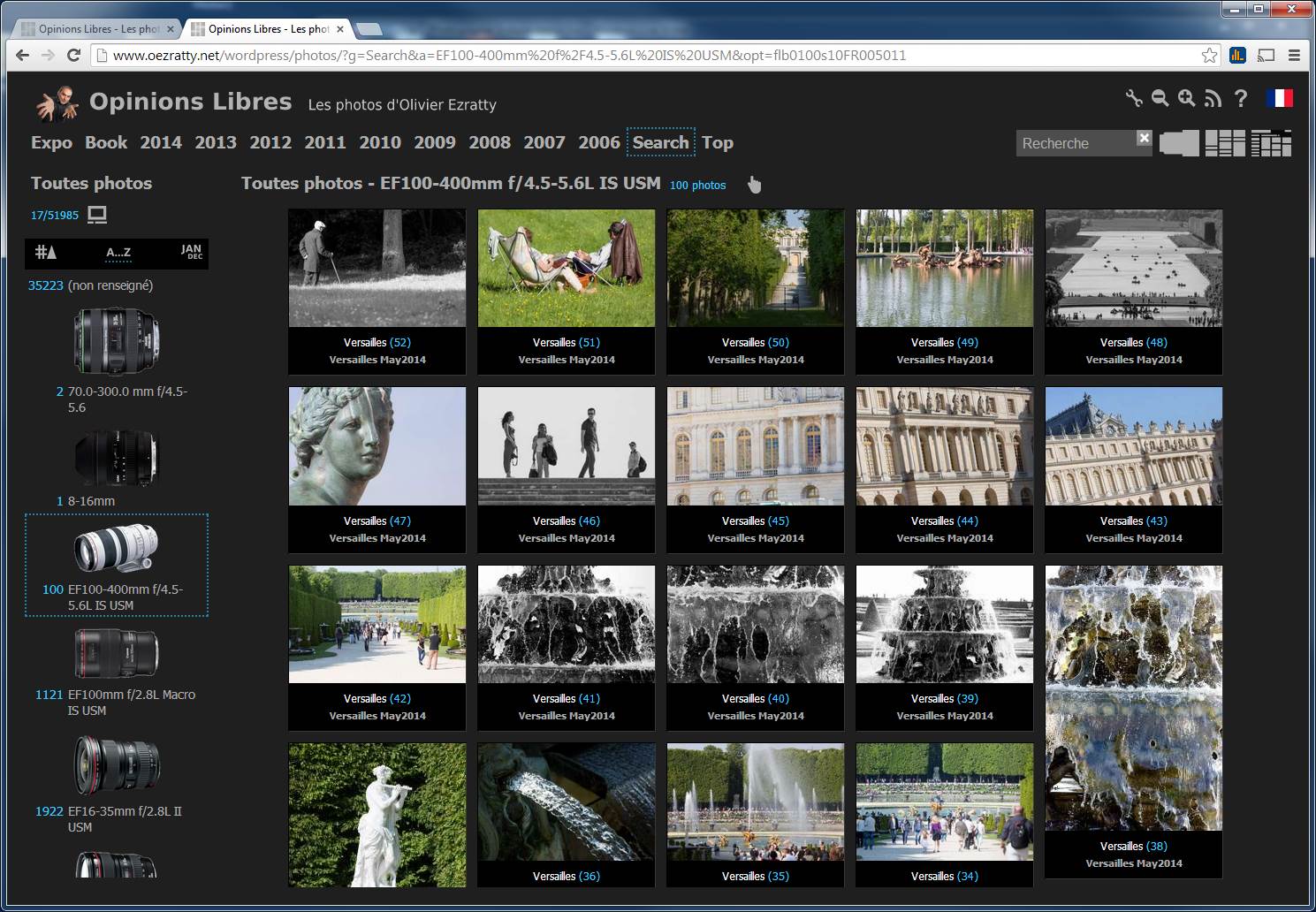Switch to the mosaic grid view layout
The height and width of the screenshot is (912, 1316).
click(x=1225, y=143)
